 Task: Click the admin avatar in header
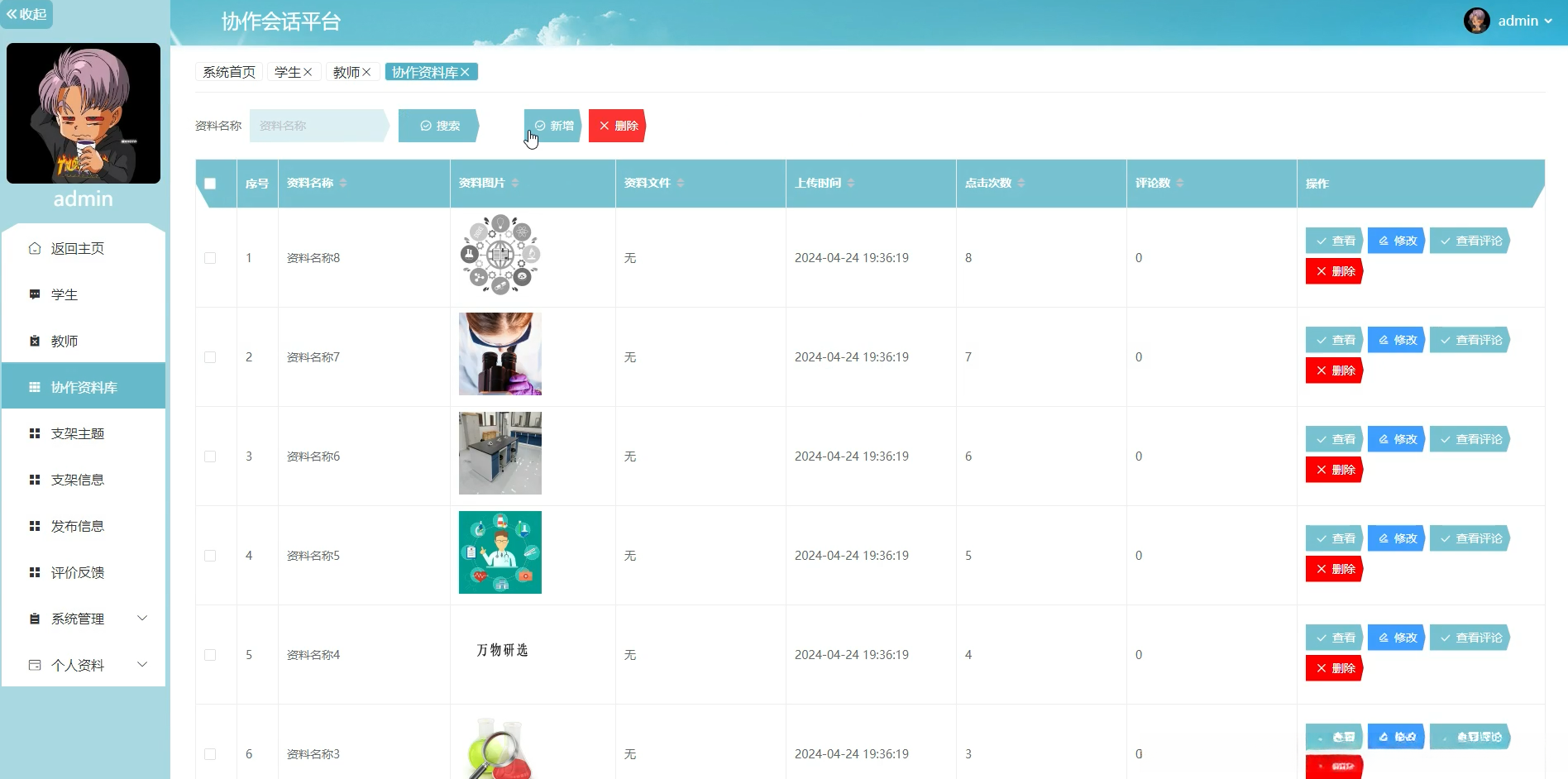coord(1476,21)
